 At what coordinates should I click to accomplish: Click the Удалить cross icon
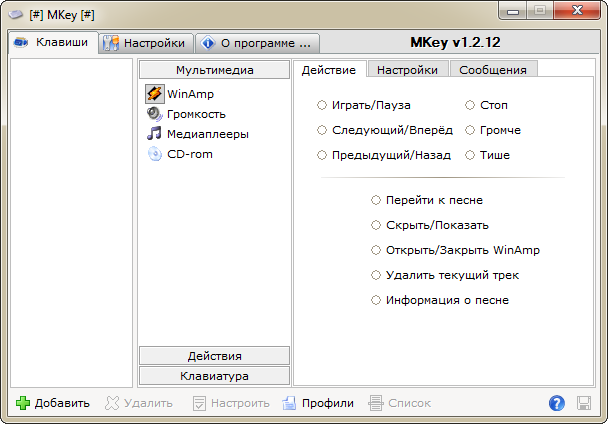(112, 403)
